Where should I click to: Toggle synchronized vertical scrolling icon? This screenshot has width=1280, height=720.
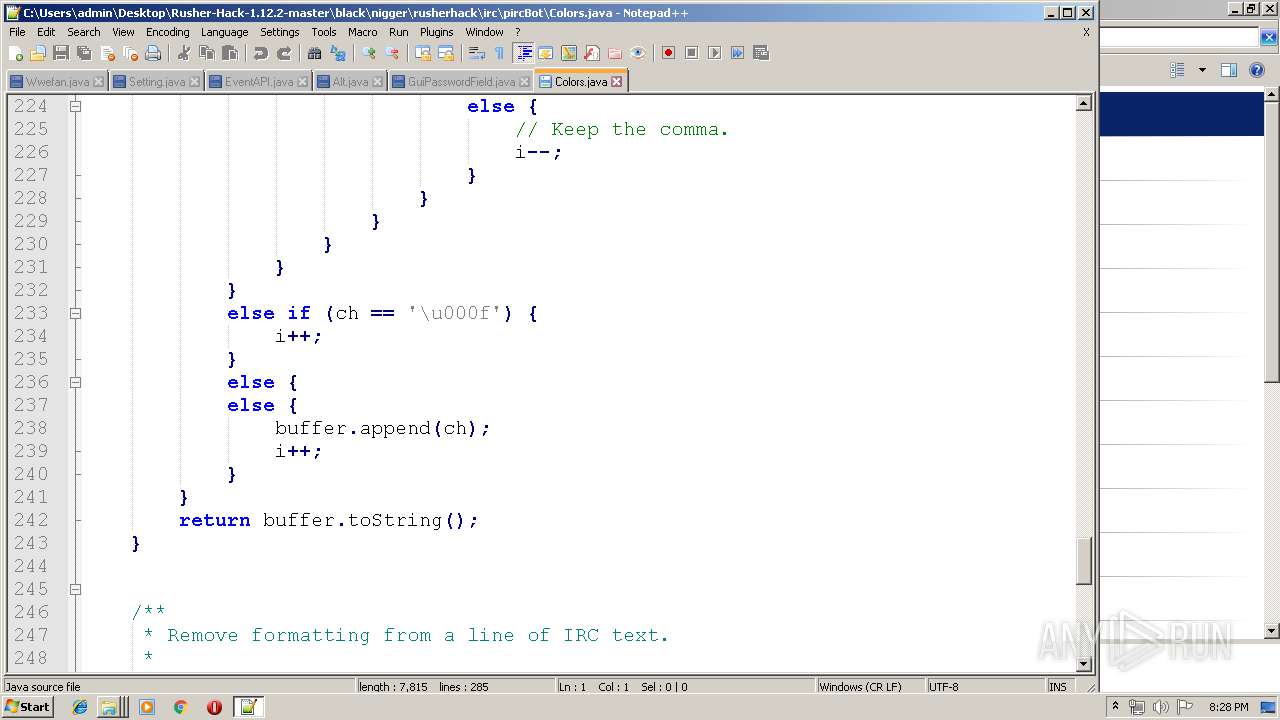pos(423,53)
